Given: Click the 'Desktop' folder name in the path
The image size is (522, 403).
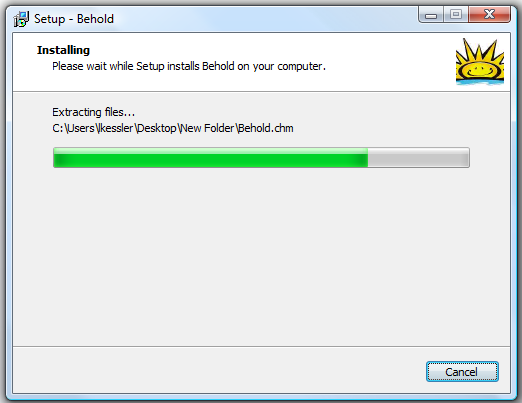Looking at the screenshot, I should coord(157,128).
